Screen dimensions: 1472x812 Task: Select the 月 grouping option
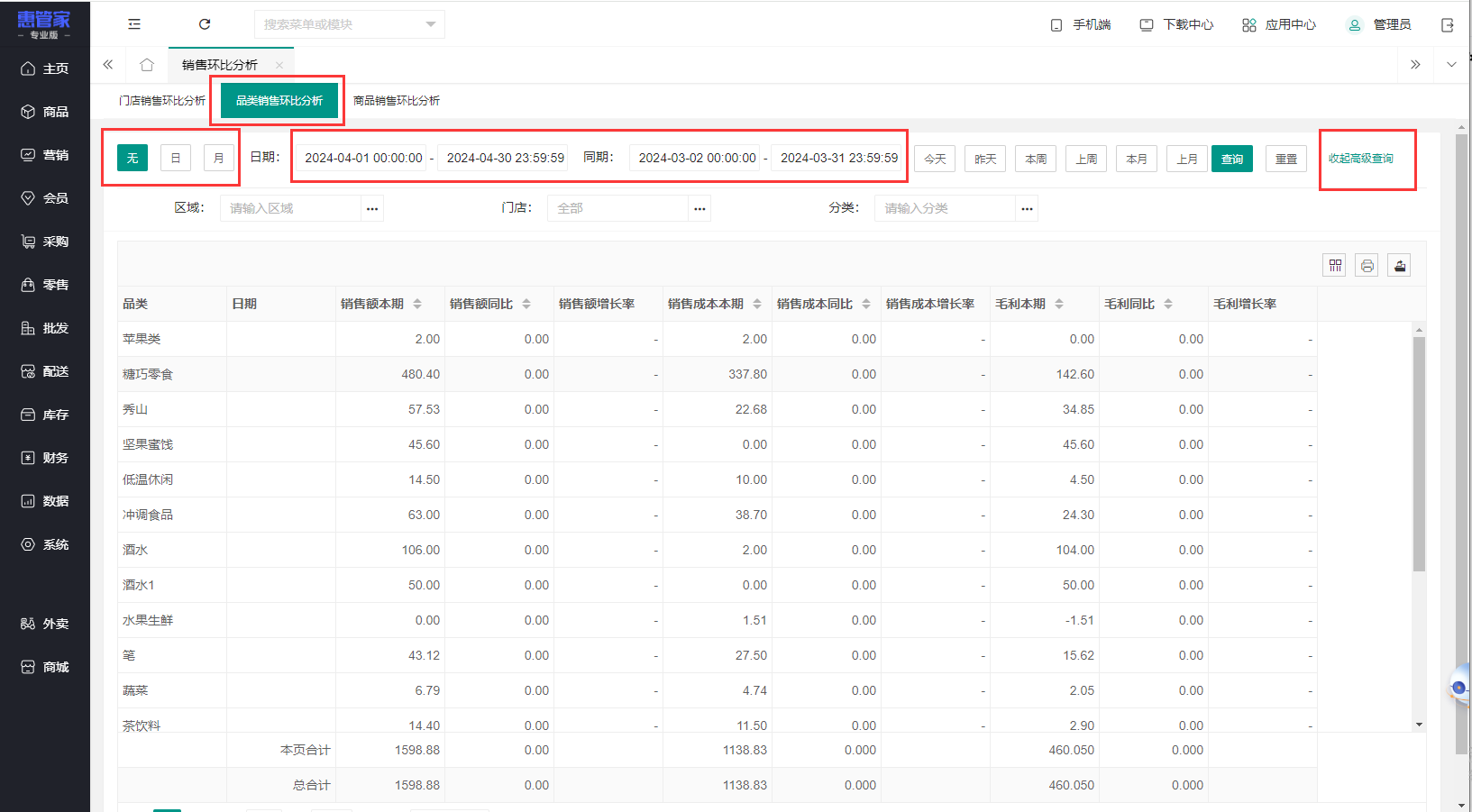click(219, 158)
